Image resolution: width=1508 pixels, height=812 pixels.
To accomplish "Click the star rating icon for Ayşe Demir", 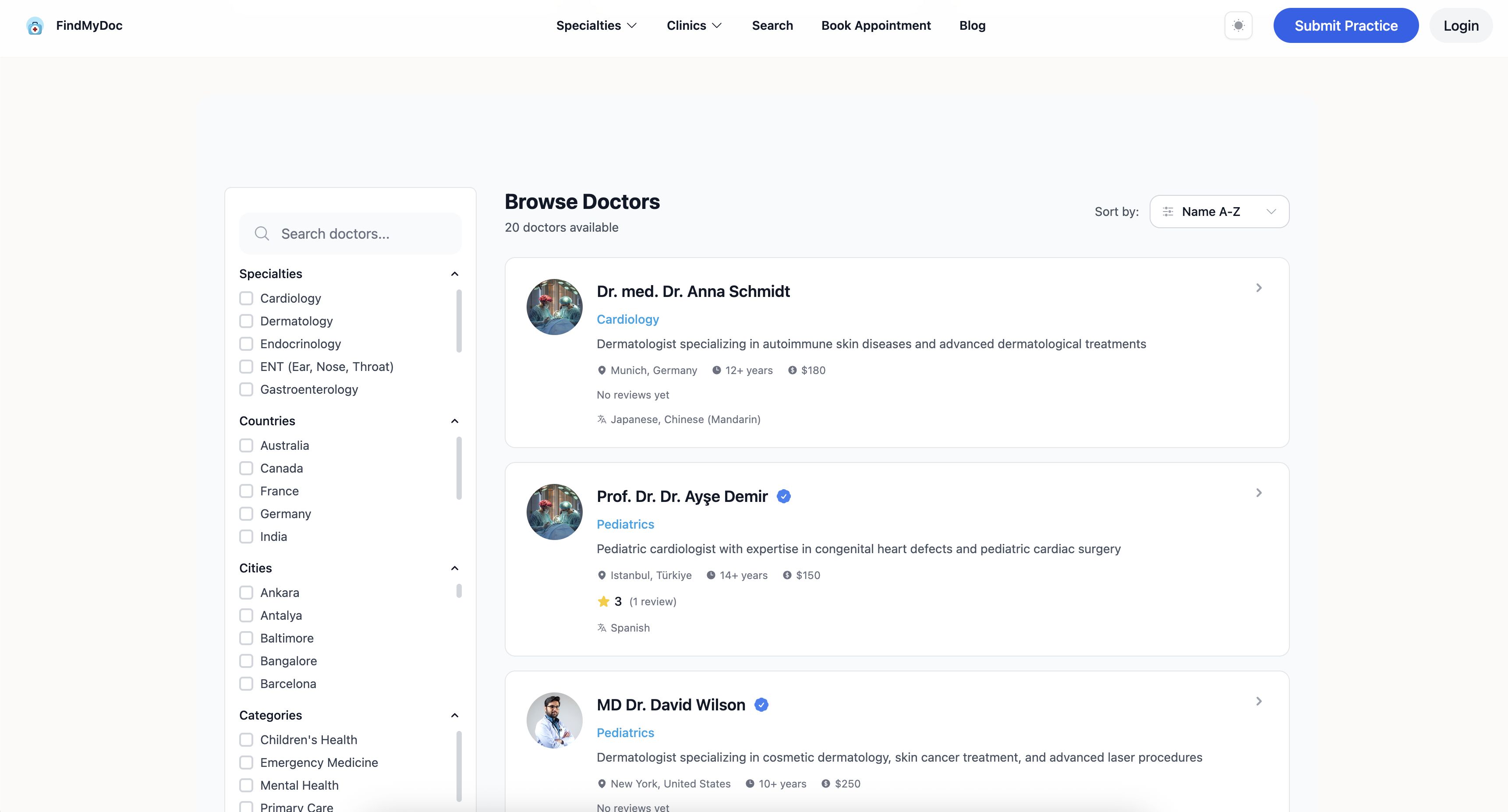I will [604, 601].
